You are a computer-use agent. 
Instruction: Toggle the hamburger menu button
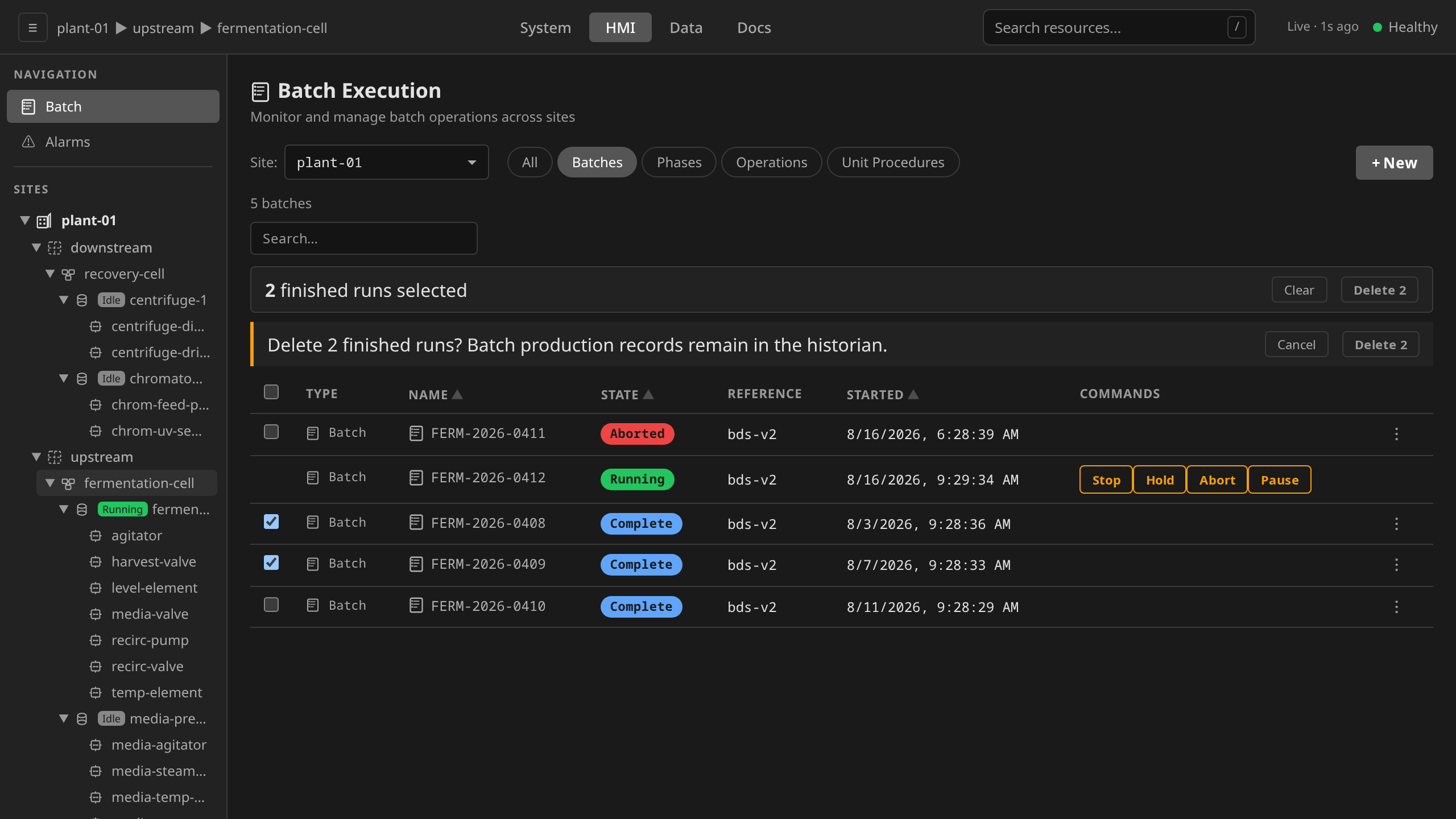pos(32,27)
